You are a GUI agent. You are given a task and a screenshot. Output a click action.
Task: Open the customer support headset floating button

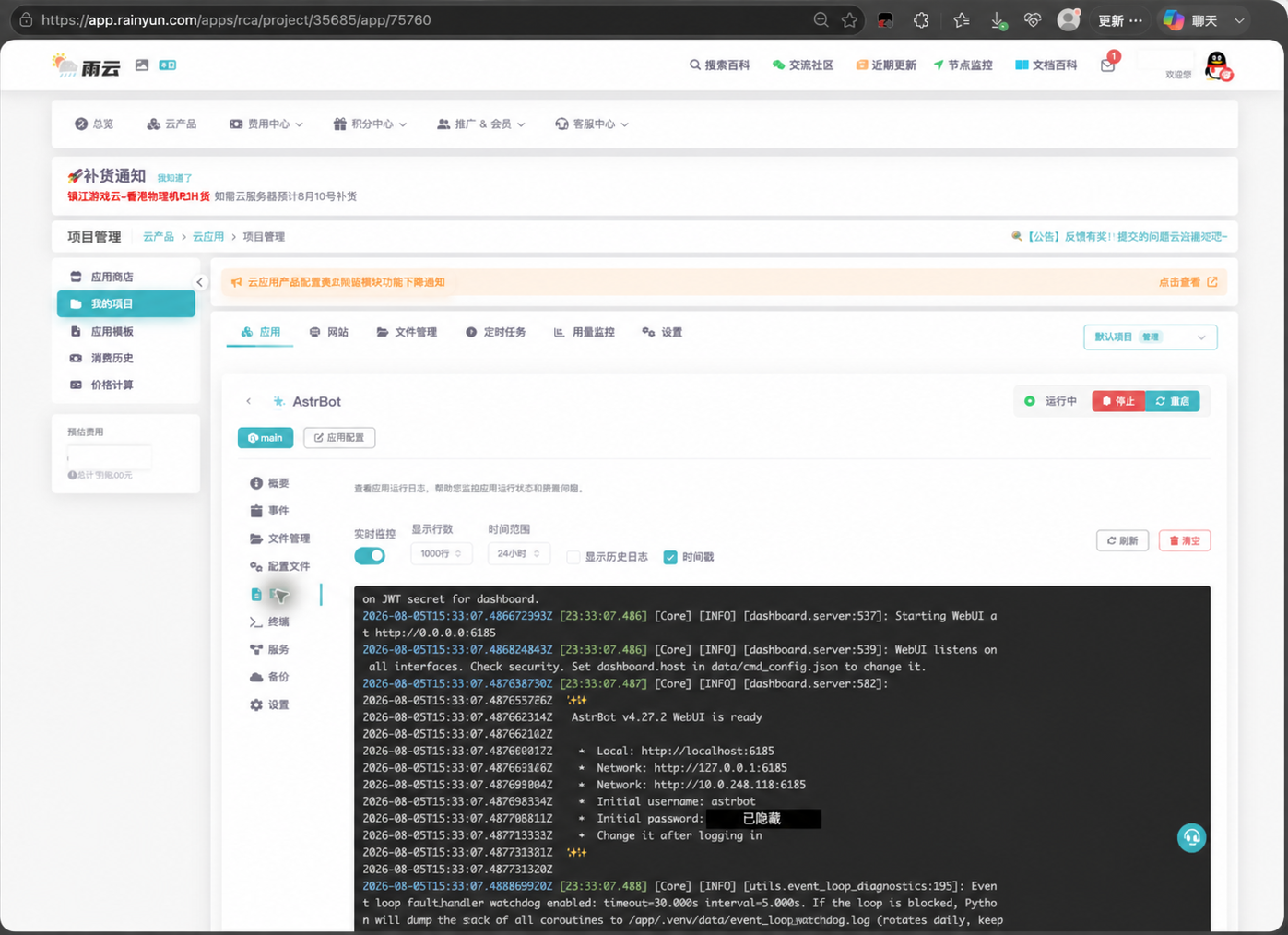(x=1191, y=837)
